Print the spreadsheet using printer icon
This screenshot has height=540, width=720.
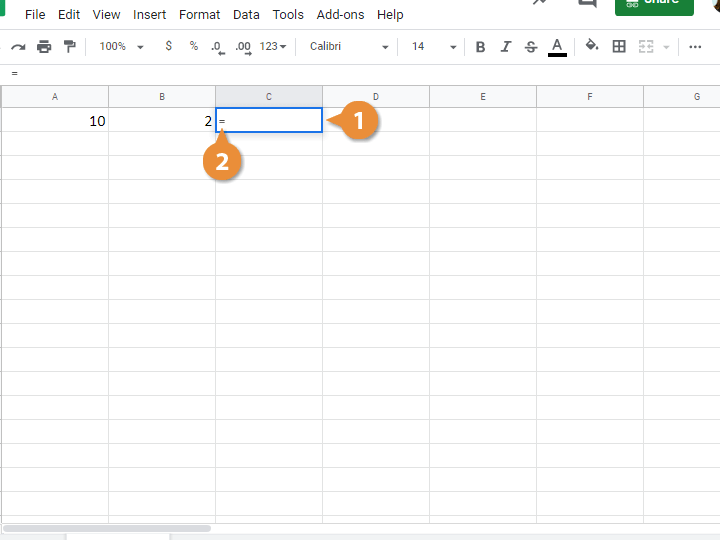click(44, 47)
